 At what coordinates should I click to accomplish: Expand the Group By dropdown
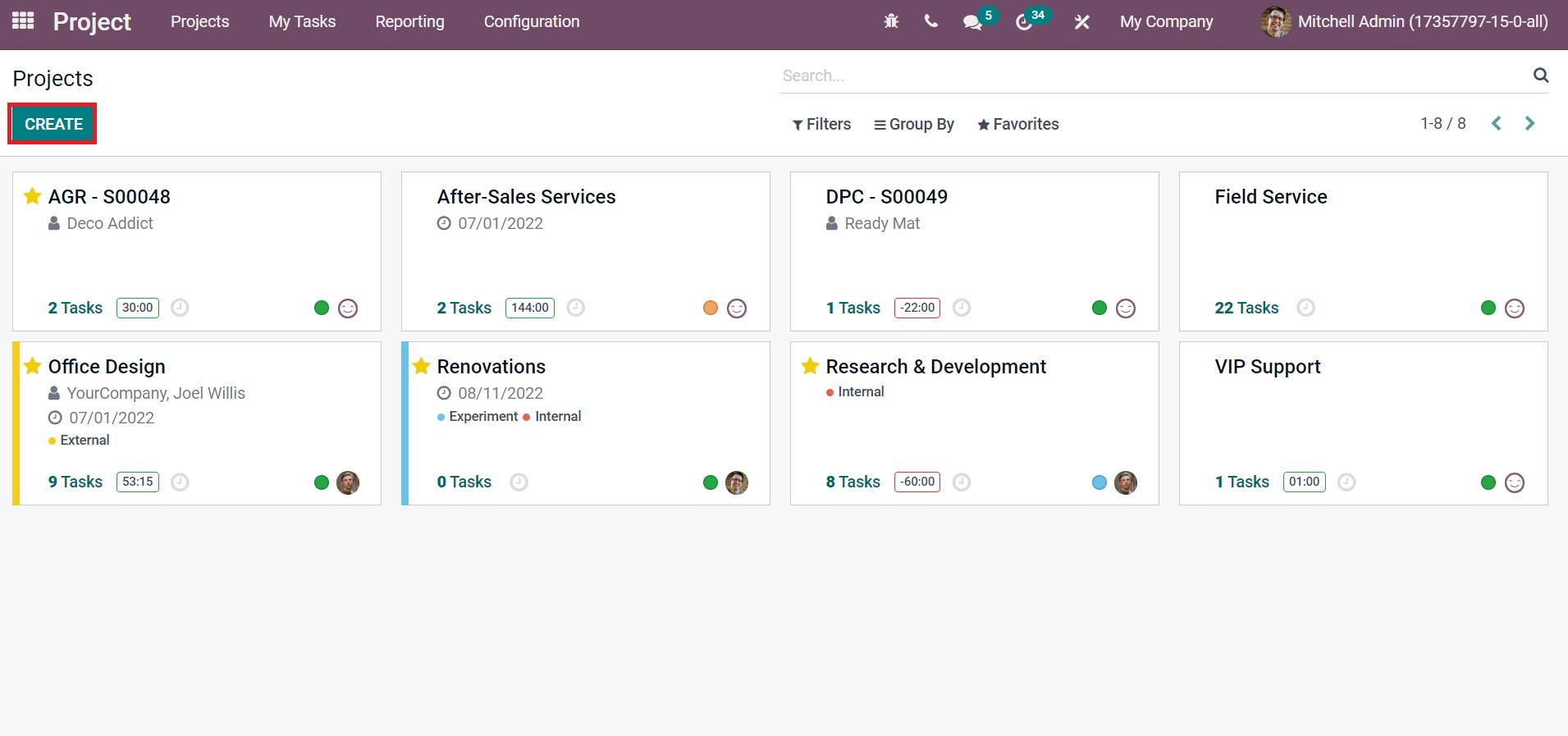point(914,124)
